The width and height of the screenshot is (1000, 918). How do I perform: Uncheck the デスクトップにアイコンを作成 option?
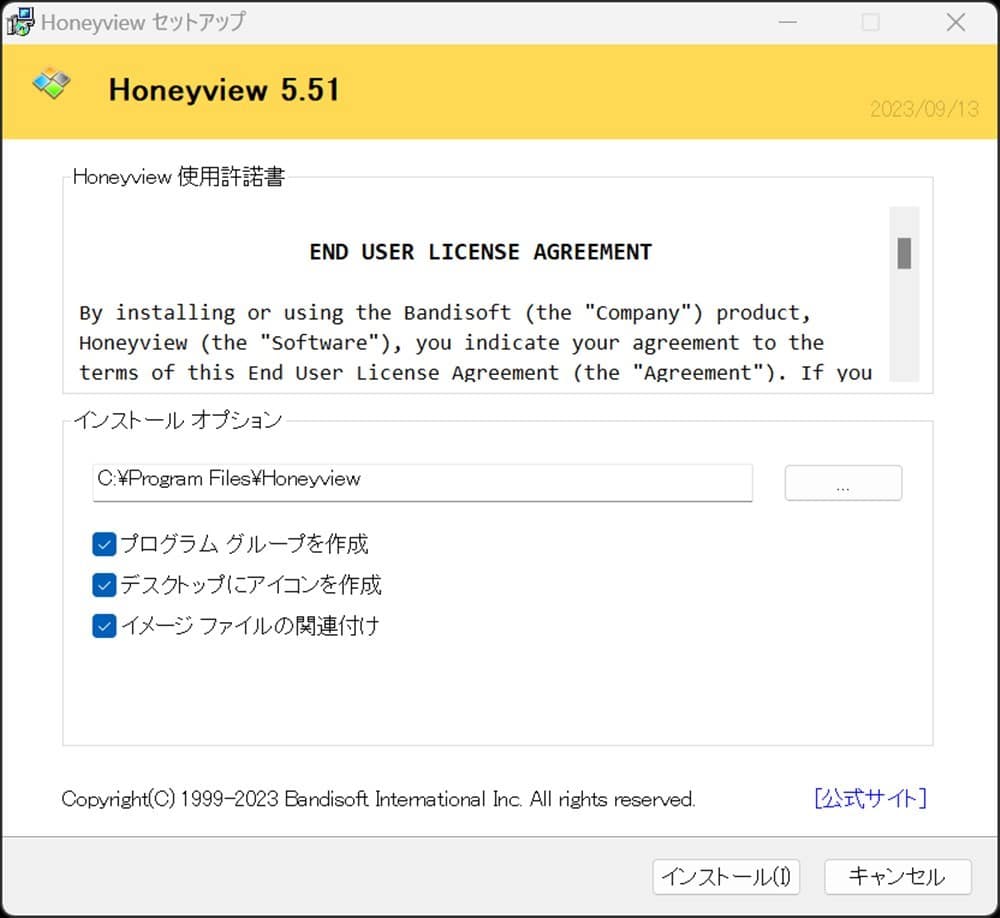coord(103,585)
